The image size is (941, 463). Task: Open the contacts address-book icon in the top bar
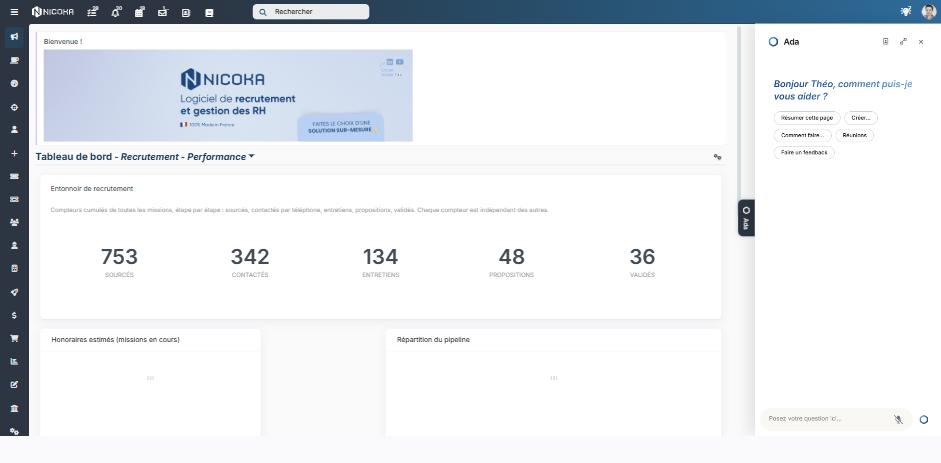(x=186, y=13)
